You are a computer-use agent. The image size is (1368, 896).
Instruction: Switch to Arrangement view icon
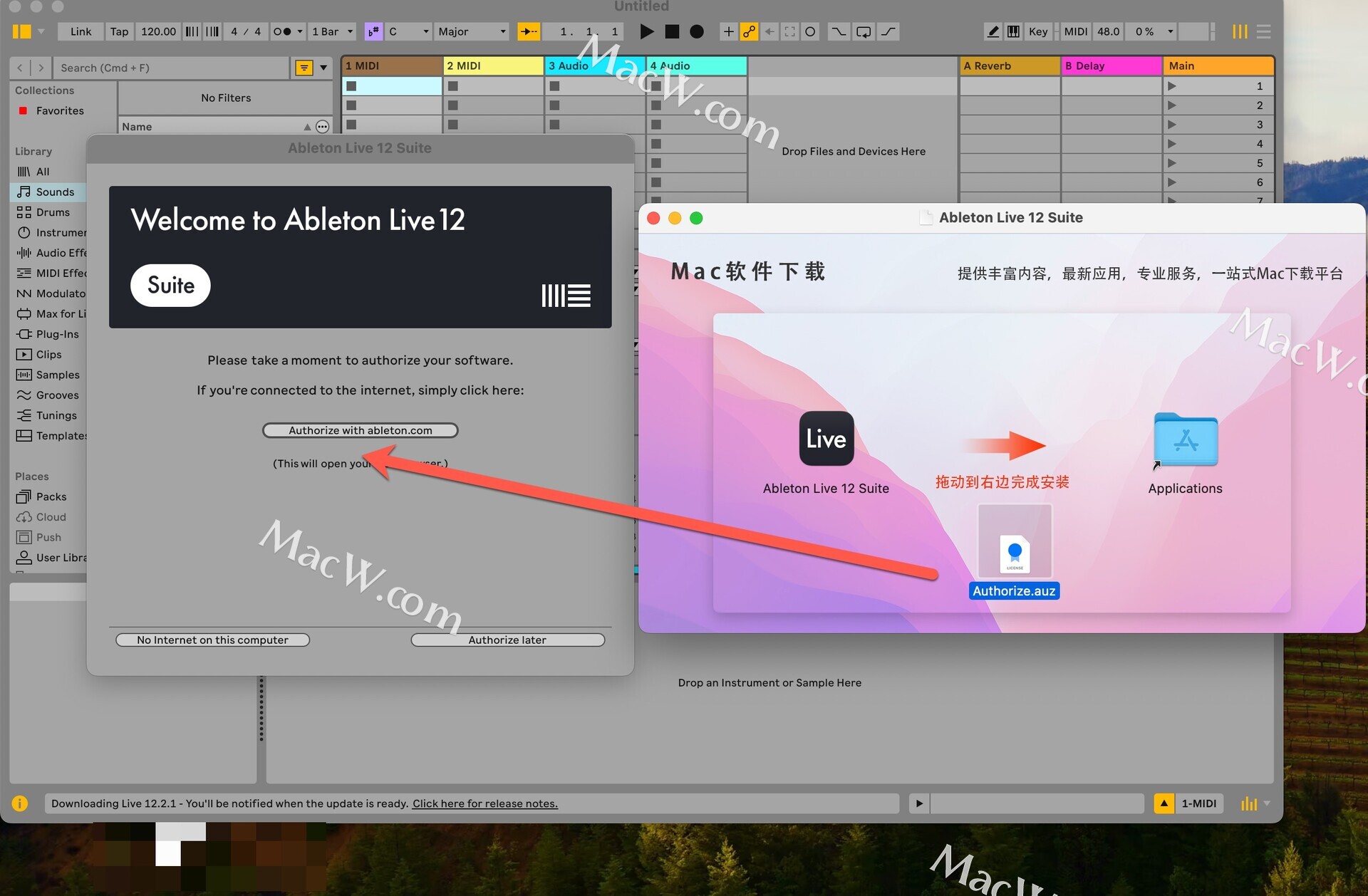[x=1263, y=31]
